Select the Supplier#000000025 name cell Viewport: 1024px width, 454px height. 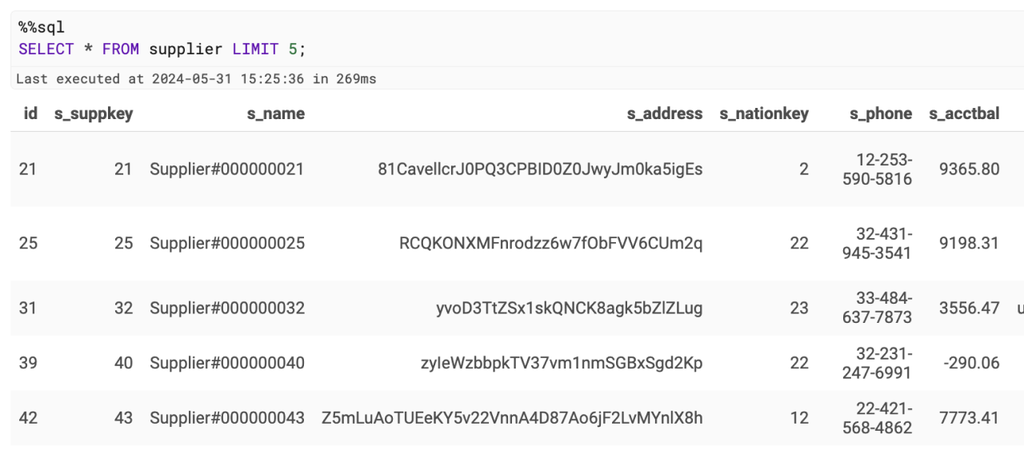click(227, 244)
